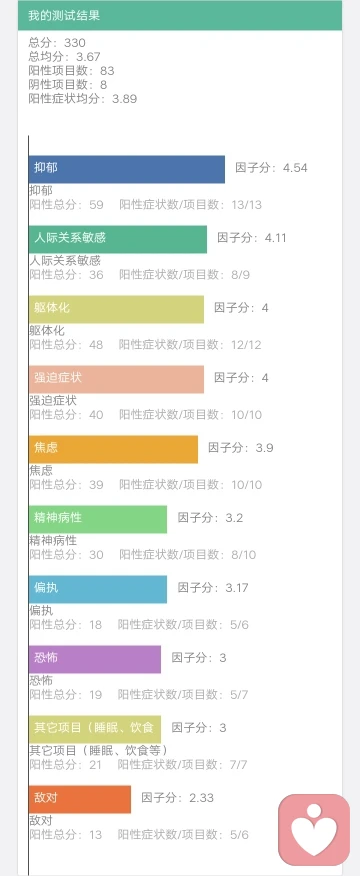Click 因子分：4.11 beside 人际关系敏感

click(x=252, y=238)
